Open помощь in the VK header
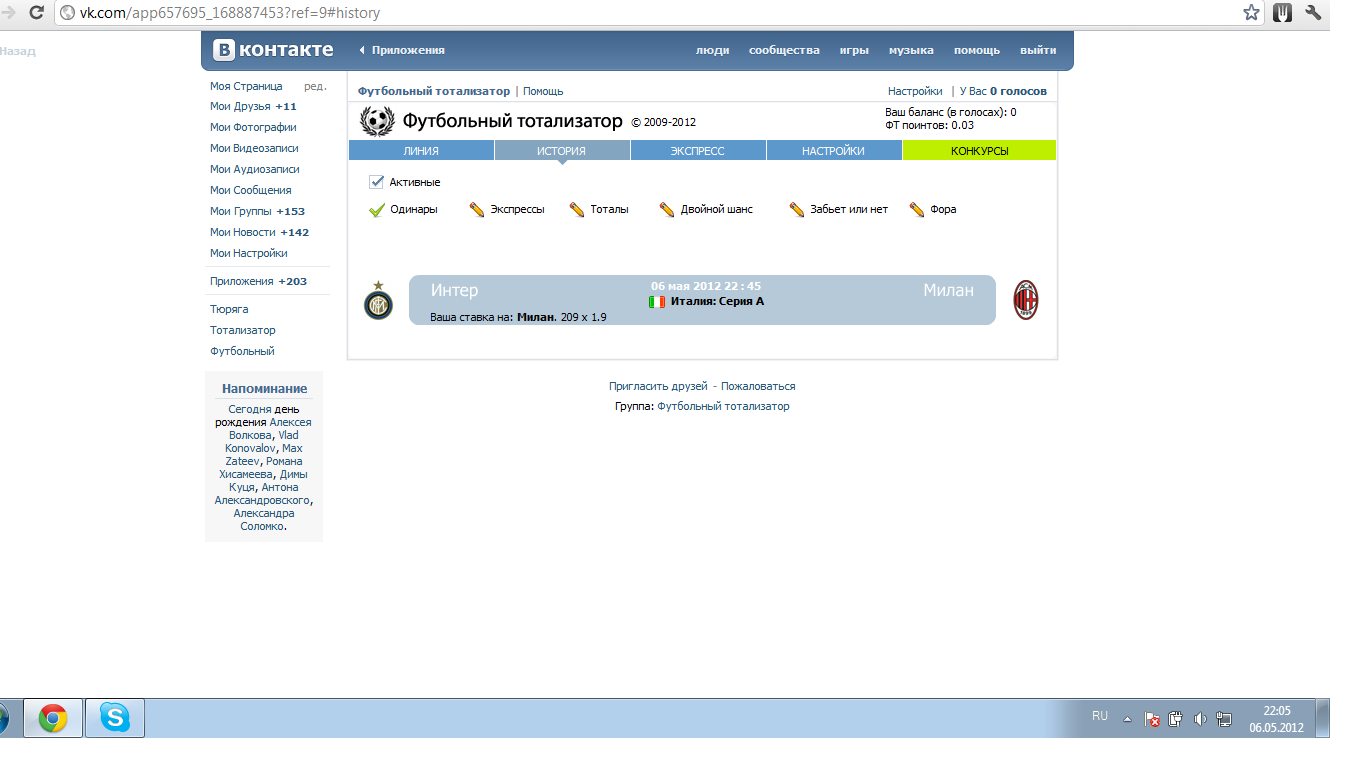Viewport: 1366px width, 768px height. click(977, 50)
